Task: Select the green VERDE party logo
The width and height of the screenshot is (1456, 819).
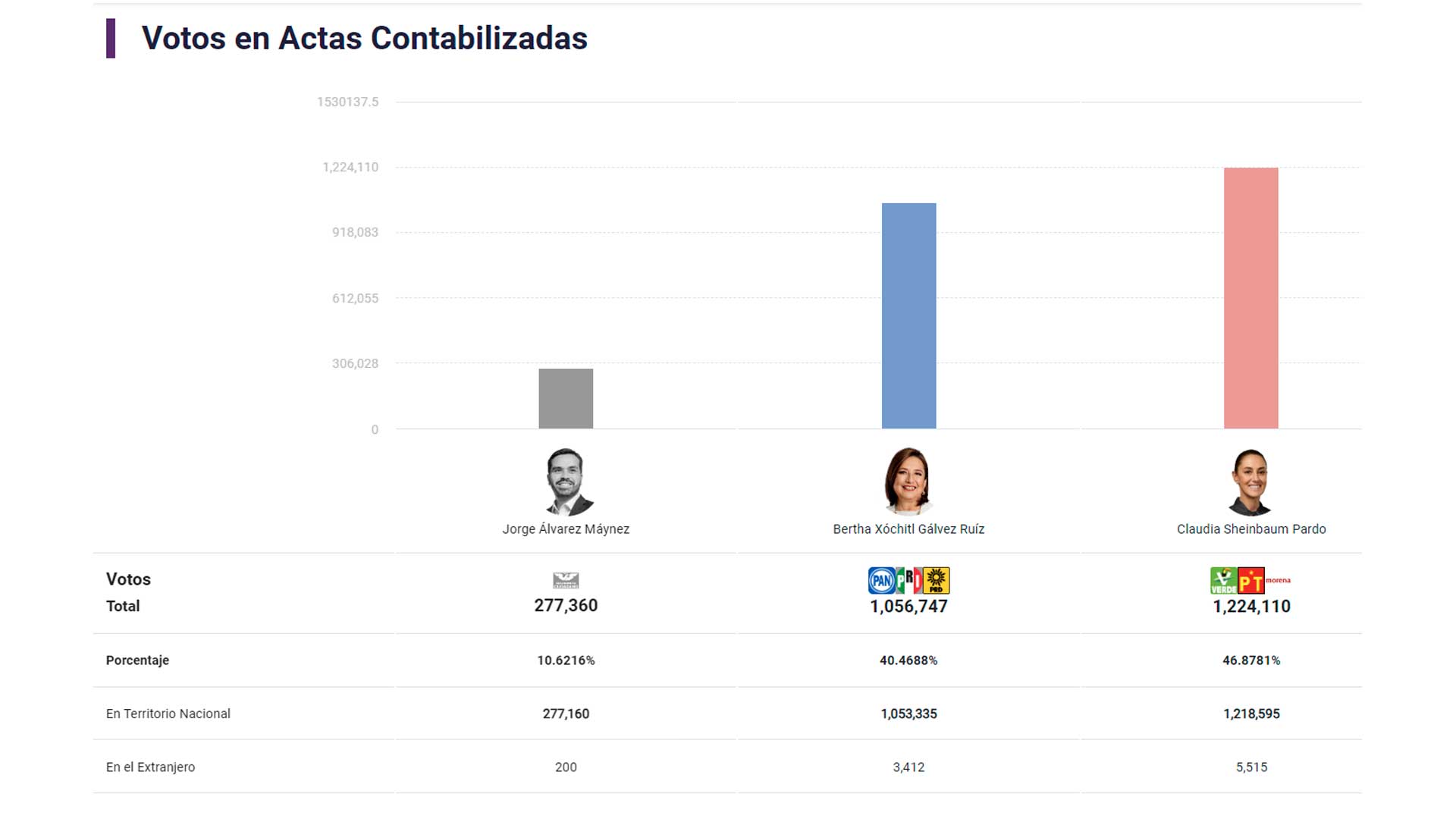Action: coord(1223,581)
